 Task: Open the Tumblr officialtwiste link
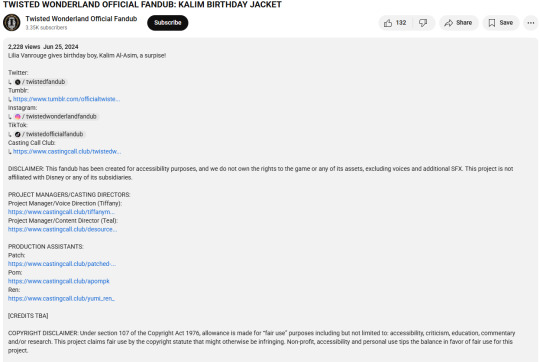(x=66, y=99)
